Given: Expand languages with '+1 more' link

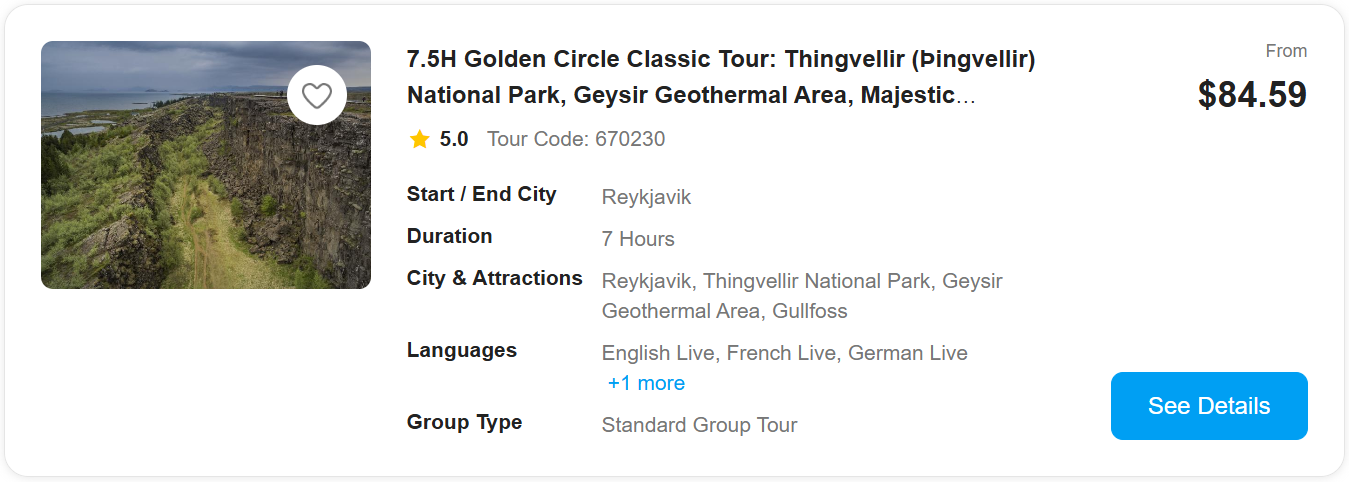Looking at the screenshot, I should click(x=647, y=383).
